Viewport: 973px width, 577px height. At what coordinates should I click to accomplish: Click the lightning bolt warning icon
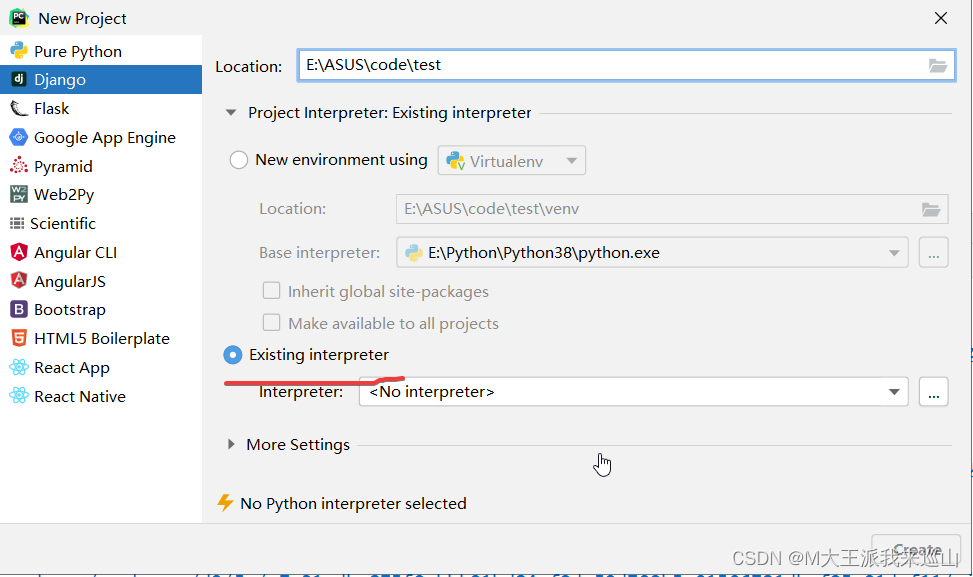(225, 503)
